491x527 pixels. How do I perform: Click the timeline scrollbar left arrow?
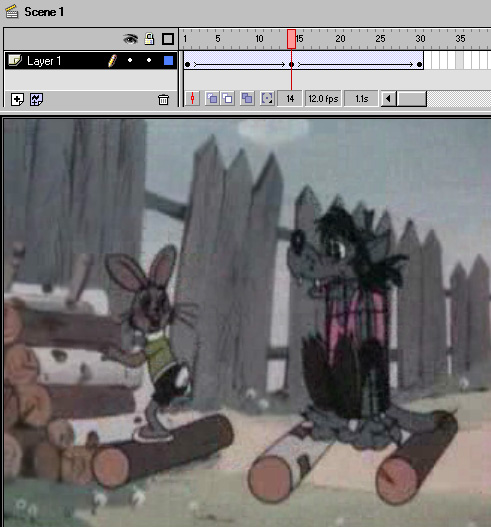(x=388, y=99)
